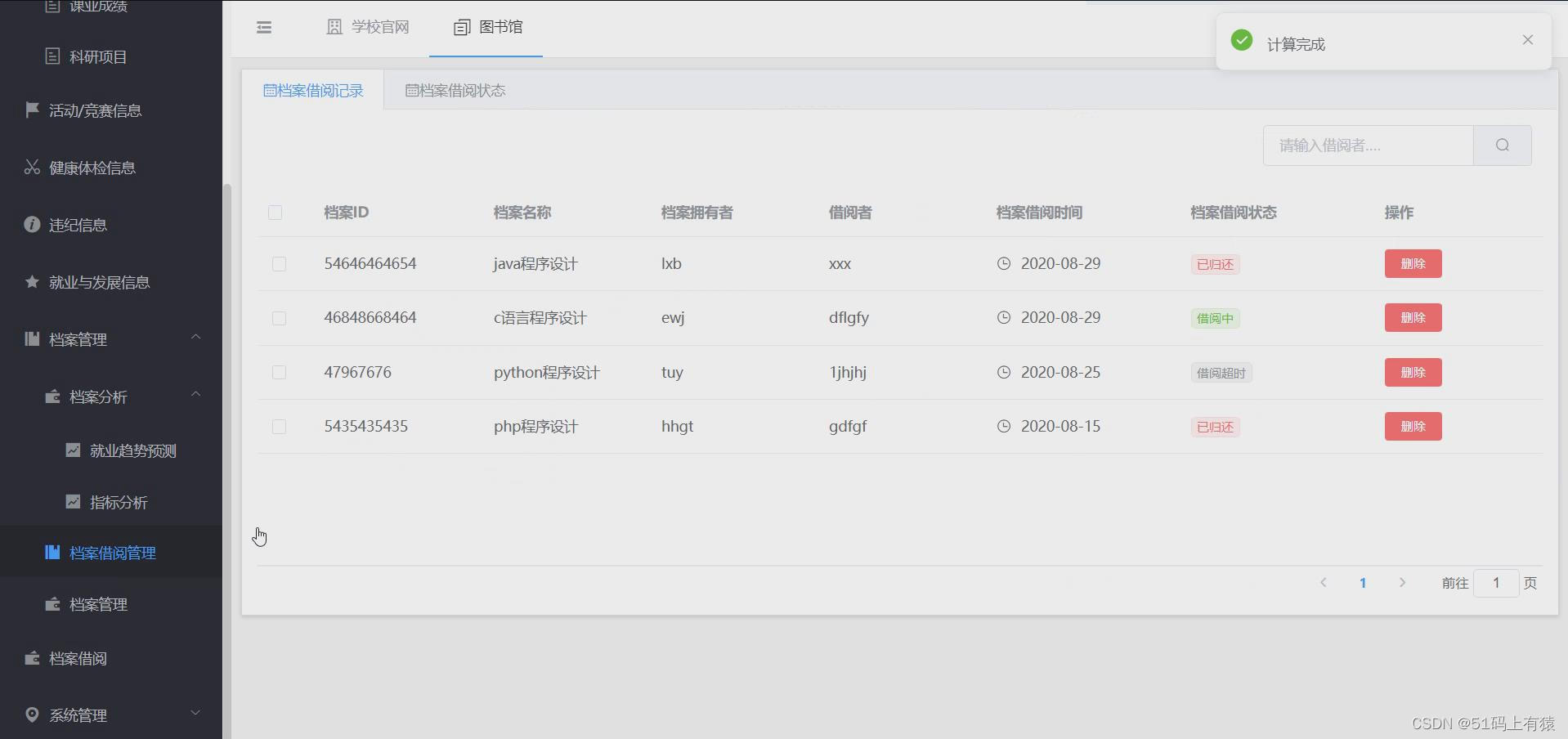The width and height of the screenshot is (1568, 739).
Task: Click the 违纪信息 info icon
Action: point(32,224)
